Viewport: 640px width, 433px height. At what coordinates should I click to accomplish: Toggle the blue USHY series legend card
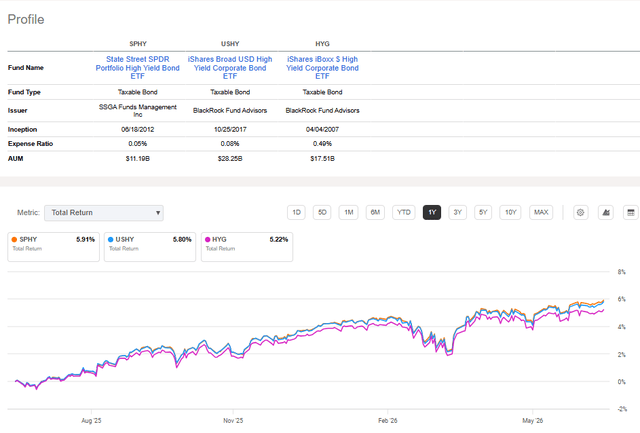tap(150, 247)
